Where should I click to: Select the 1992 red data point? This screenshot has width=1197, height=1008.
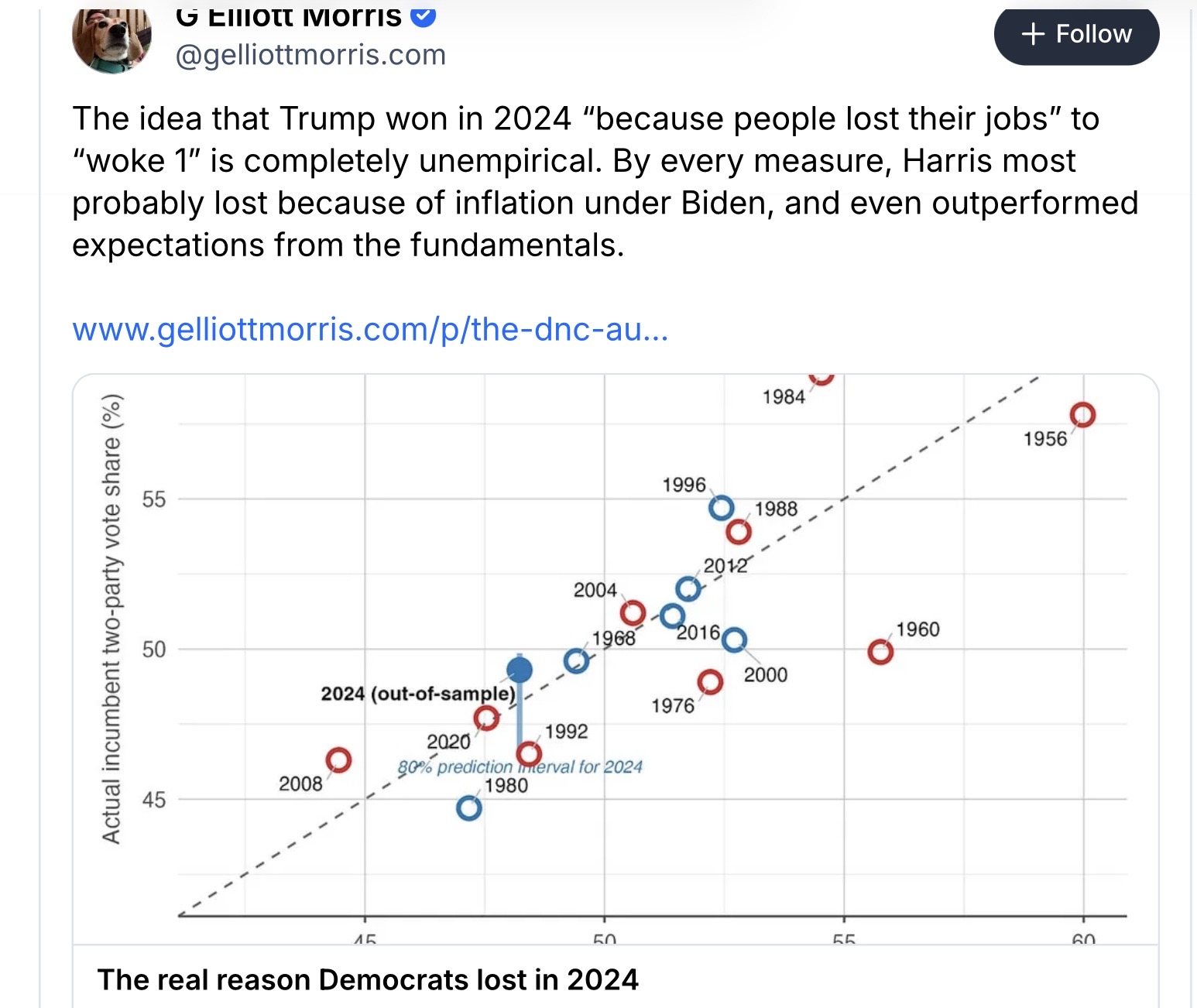click(x=529, y=753)
